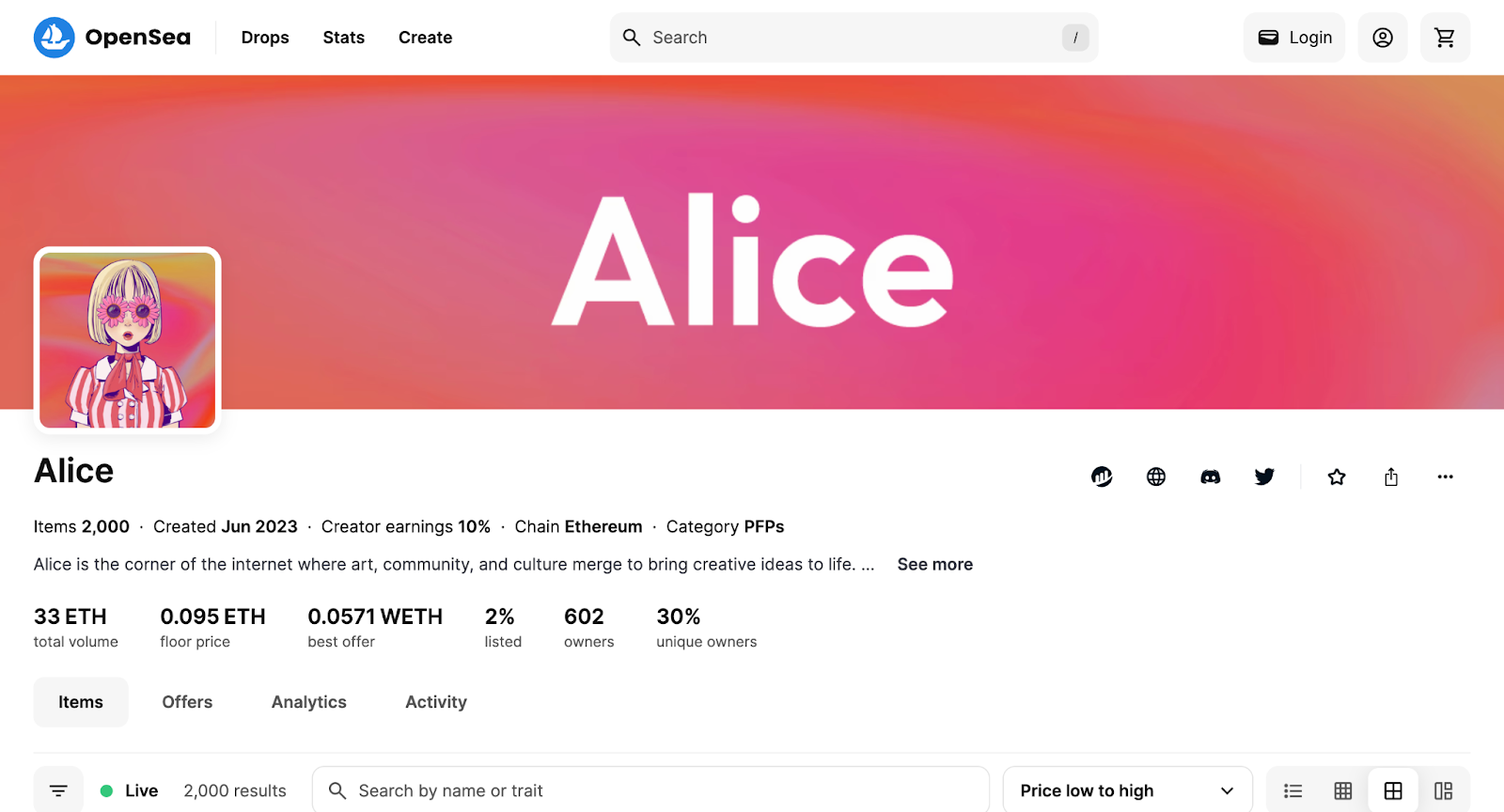1504x812 pixels.
Task: Click the Alice collection title heading
Action: 73,470
